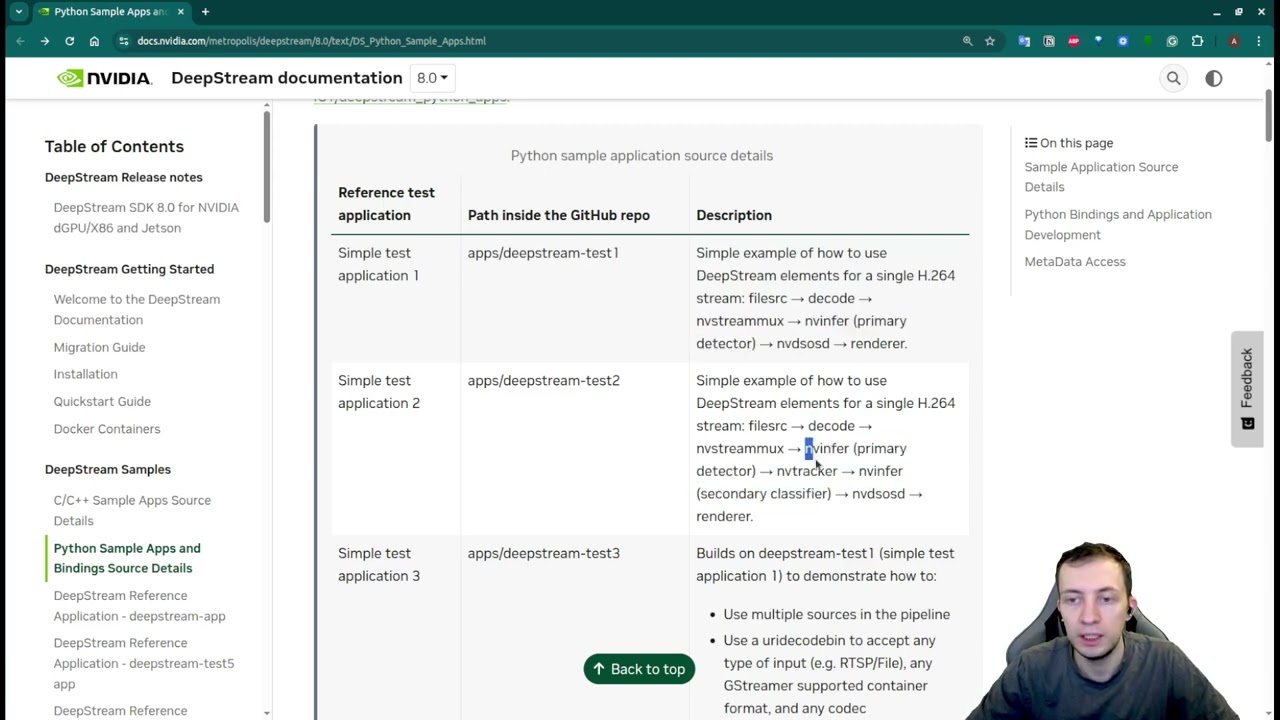This screenshot has width=1280, height=720.
Task: Open the Installation page link
Action: click(85, 374)
